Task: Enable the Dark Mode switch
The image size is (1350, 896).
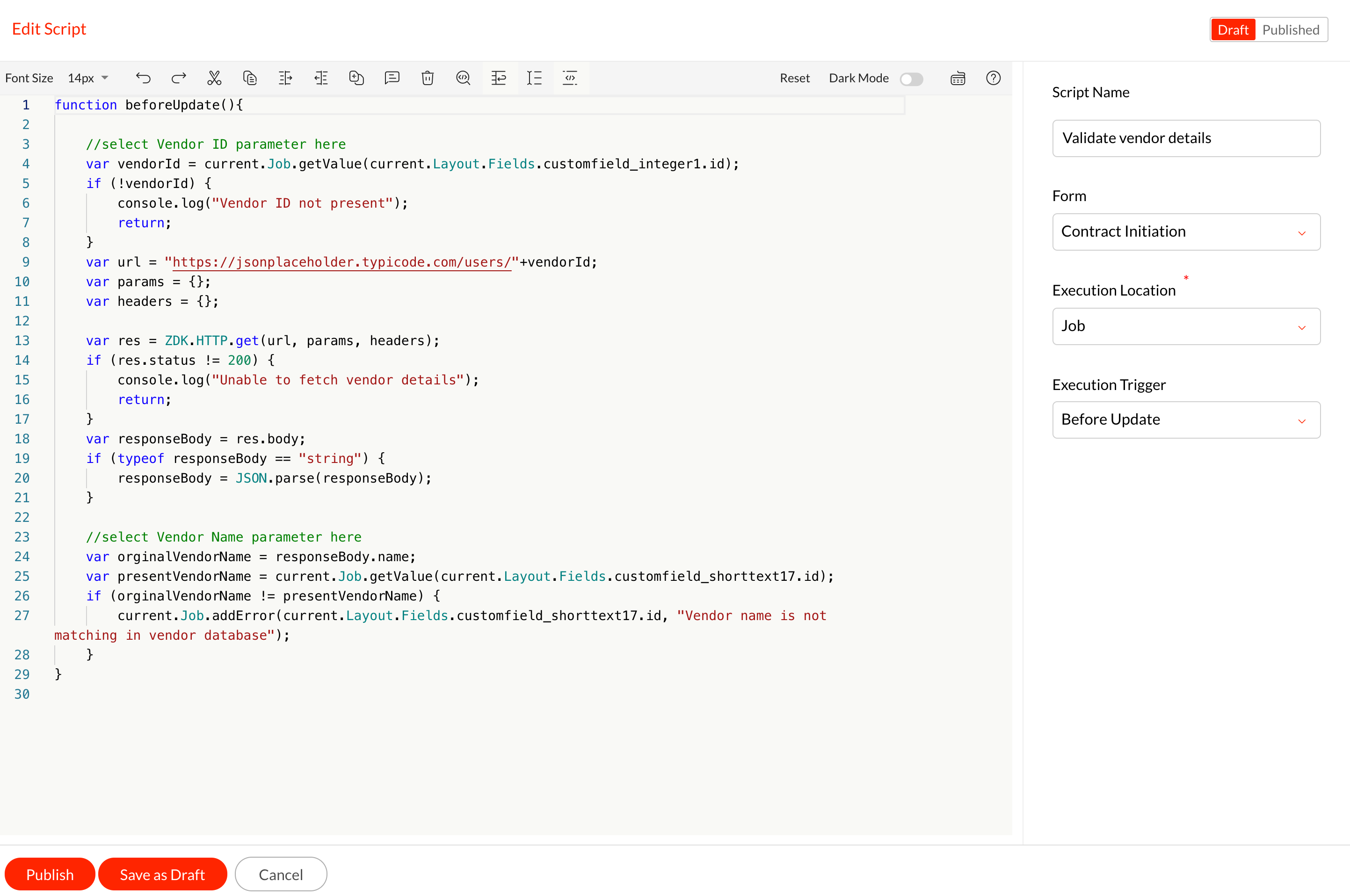Action: pos(911,79)
